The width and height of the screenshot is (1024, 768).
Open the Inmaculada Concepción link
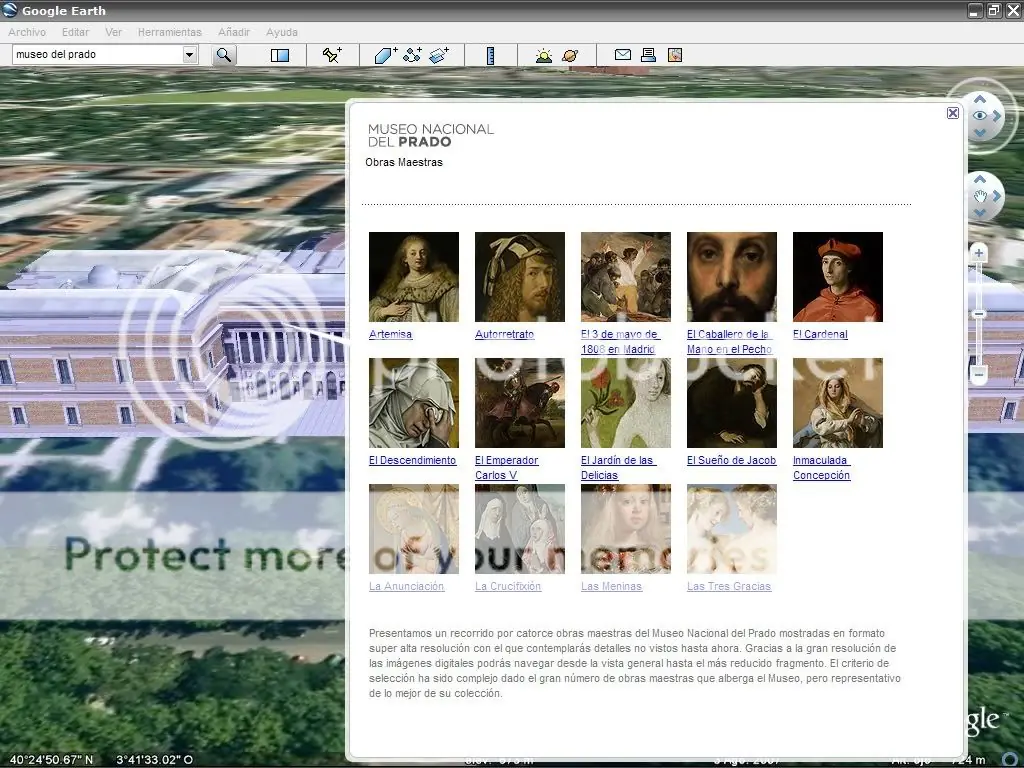pyautogui.click(x=822, y=468)
